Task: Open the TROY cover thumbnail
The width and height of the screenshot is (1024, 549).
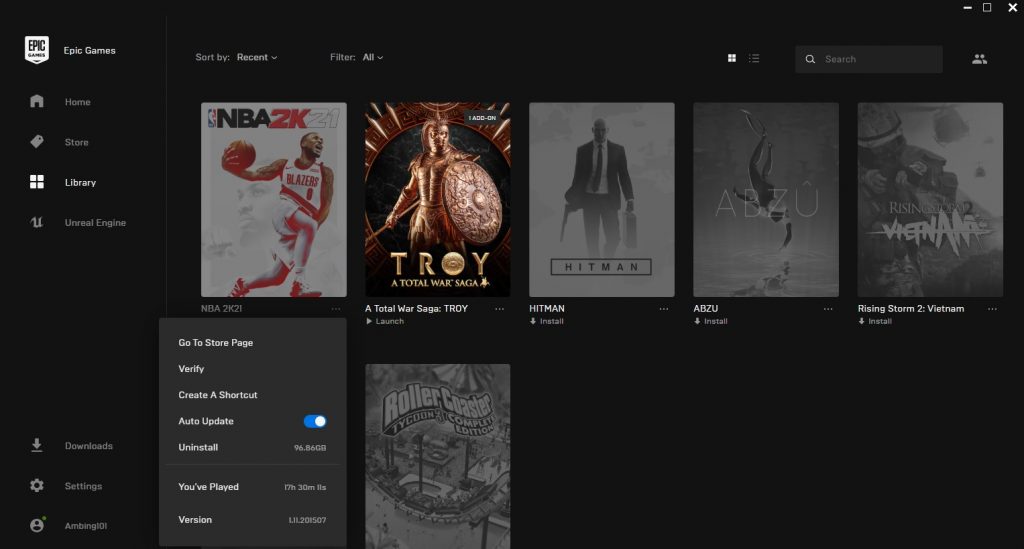Action: 438,200
